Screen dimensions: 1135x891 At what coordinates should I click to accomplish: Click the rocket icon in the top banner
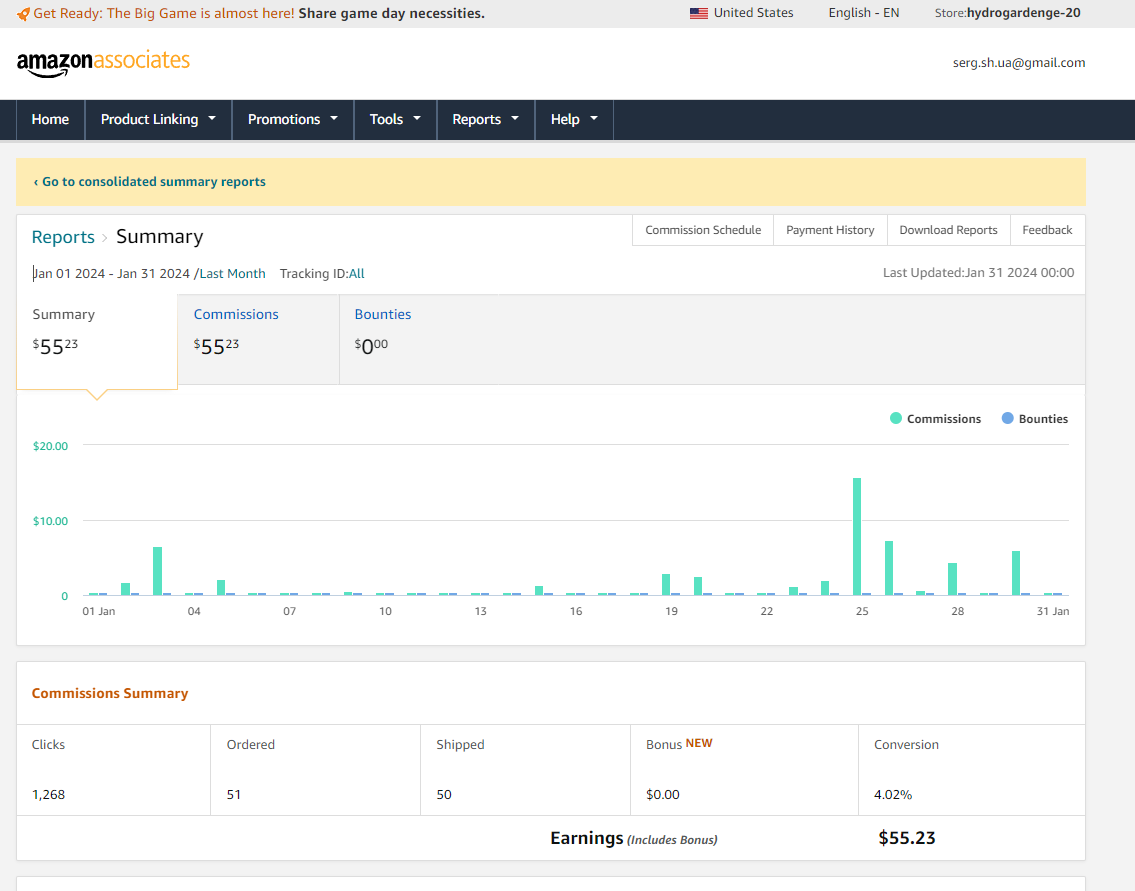click(23, 14)
